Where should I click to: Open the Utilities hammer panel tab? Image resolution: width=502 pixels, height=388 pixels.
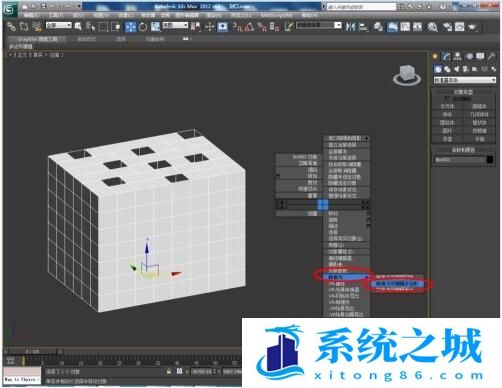(491, 56)
